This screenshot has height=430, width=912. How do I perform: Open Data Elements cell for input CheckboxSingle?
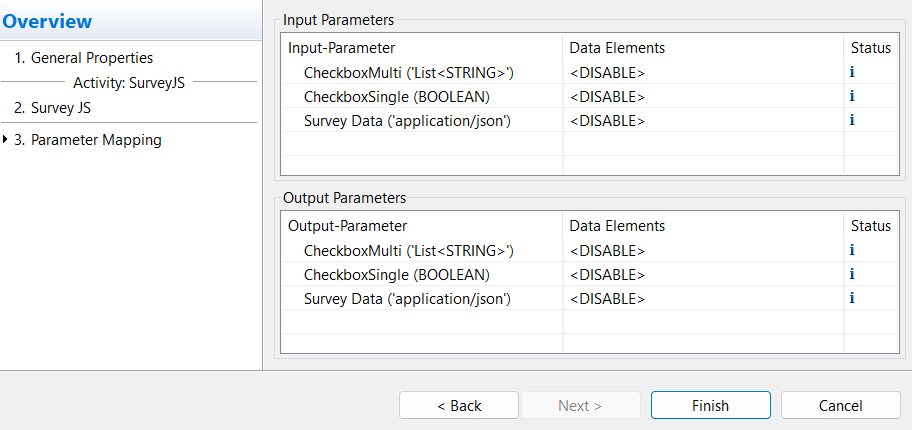[x=703, y=96]
